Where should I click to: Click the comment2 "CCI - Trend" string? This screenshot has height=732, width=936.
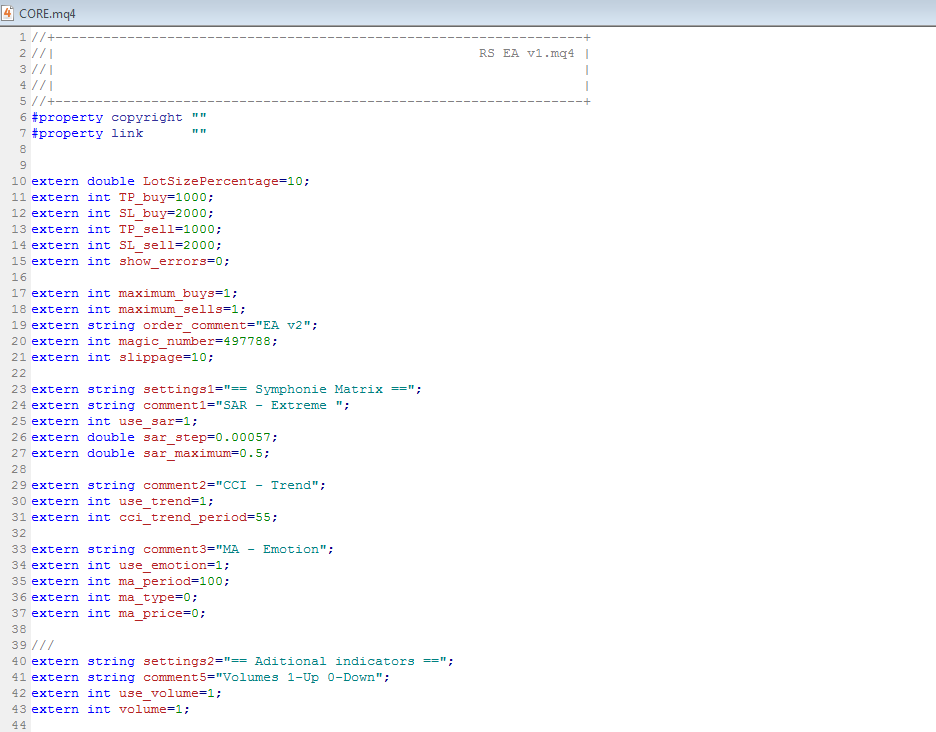[267, 485]
